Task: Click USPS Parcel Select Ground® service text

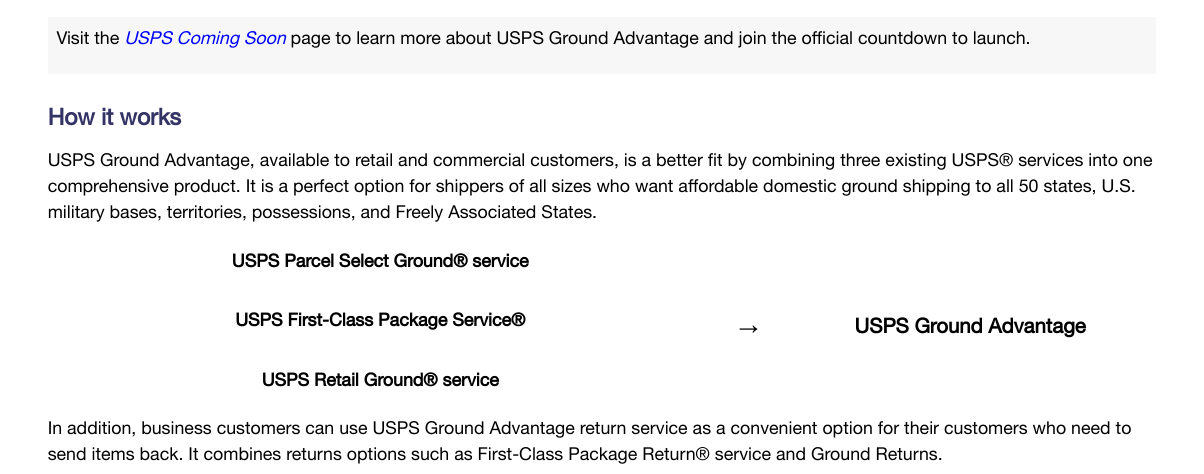Action: (380, 261)
